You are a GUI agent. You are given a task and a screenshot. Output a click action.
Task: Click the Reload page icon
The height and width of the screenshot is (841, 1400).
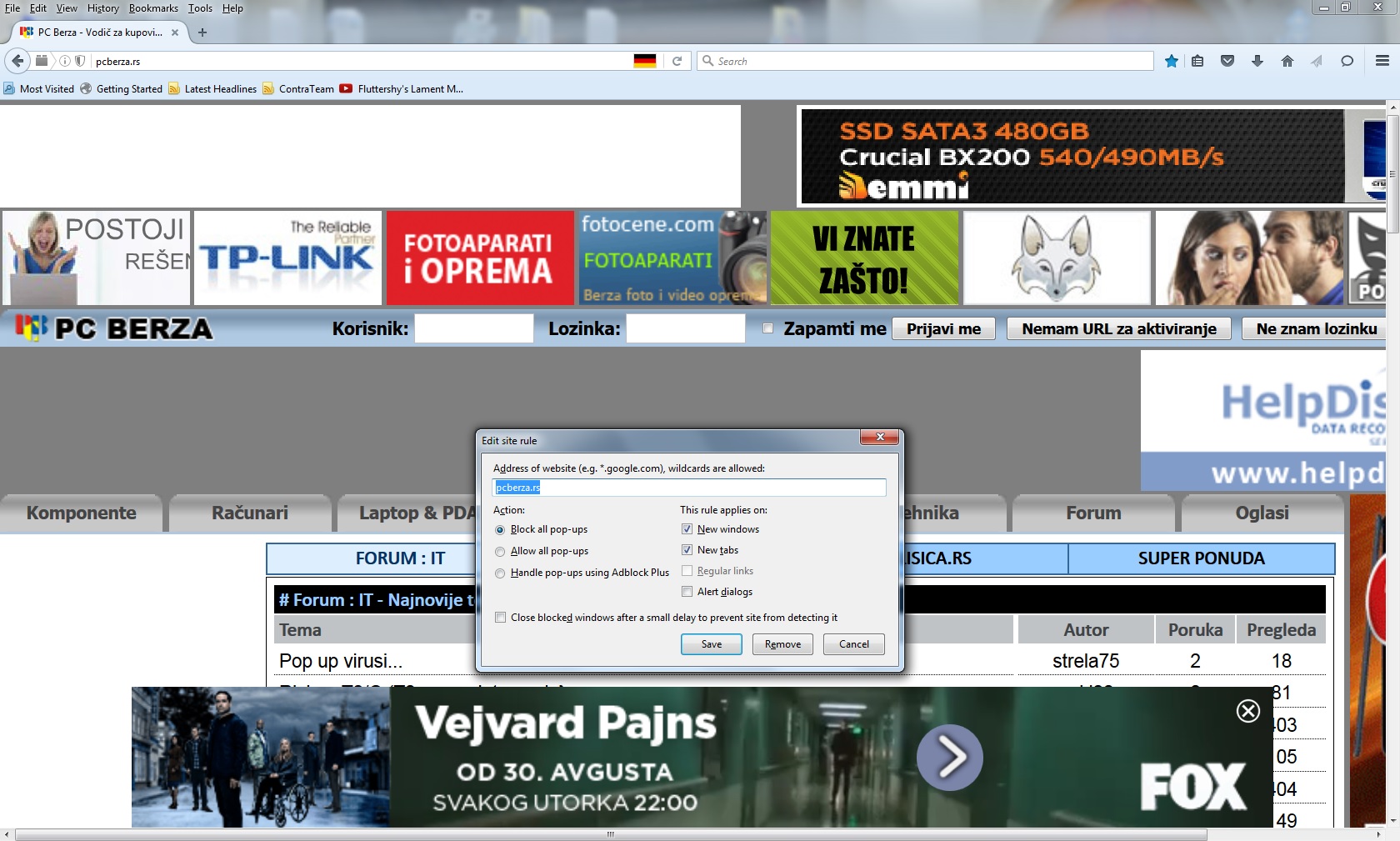coord(677,61)
